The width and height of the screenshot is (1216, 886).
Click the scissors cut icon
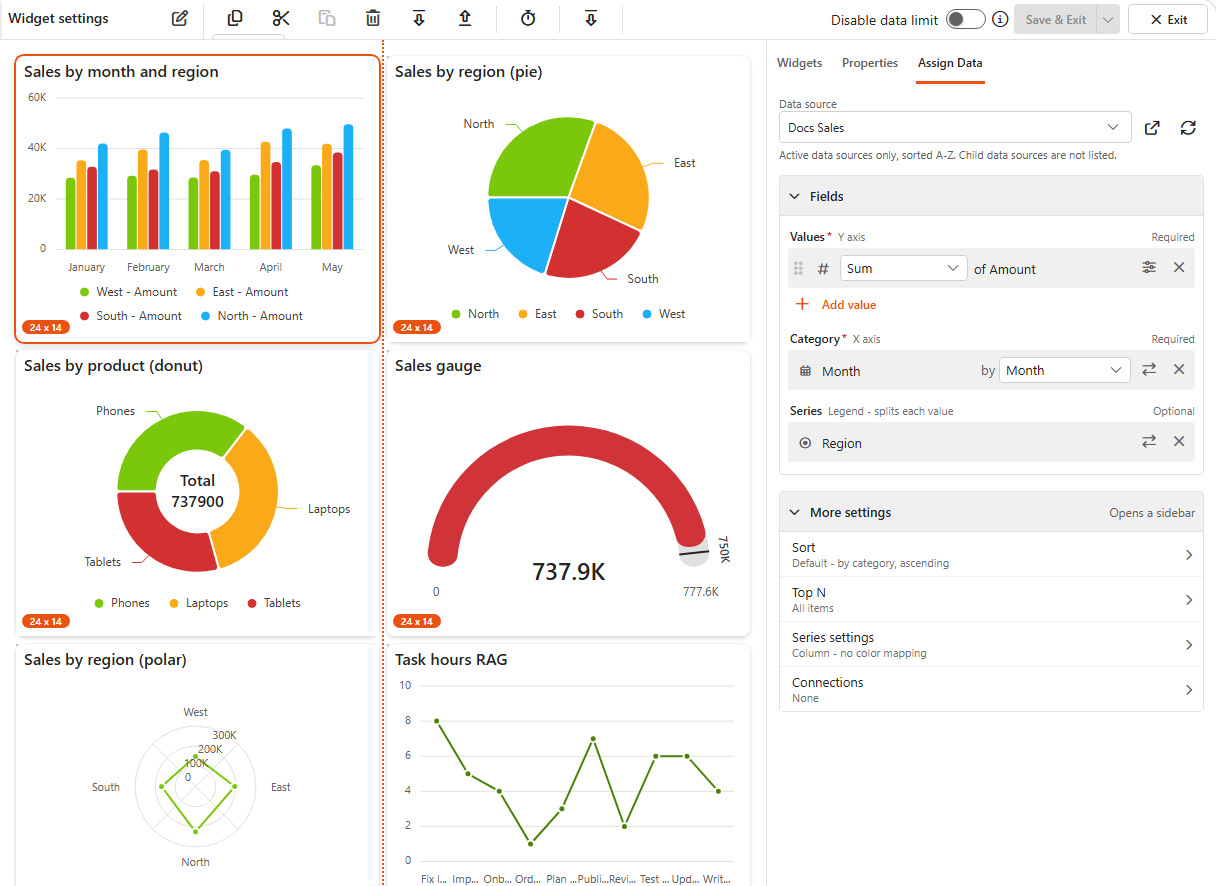click(281, 18)
